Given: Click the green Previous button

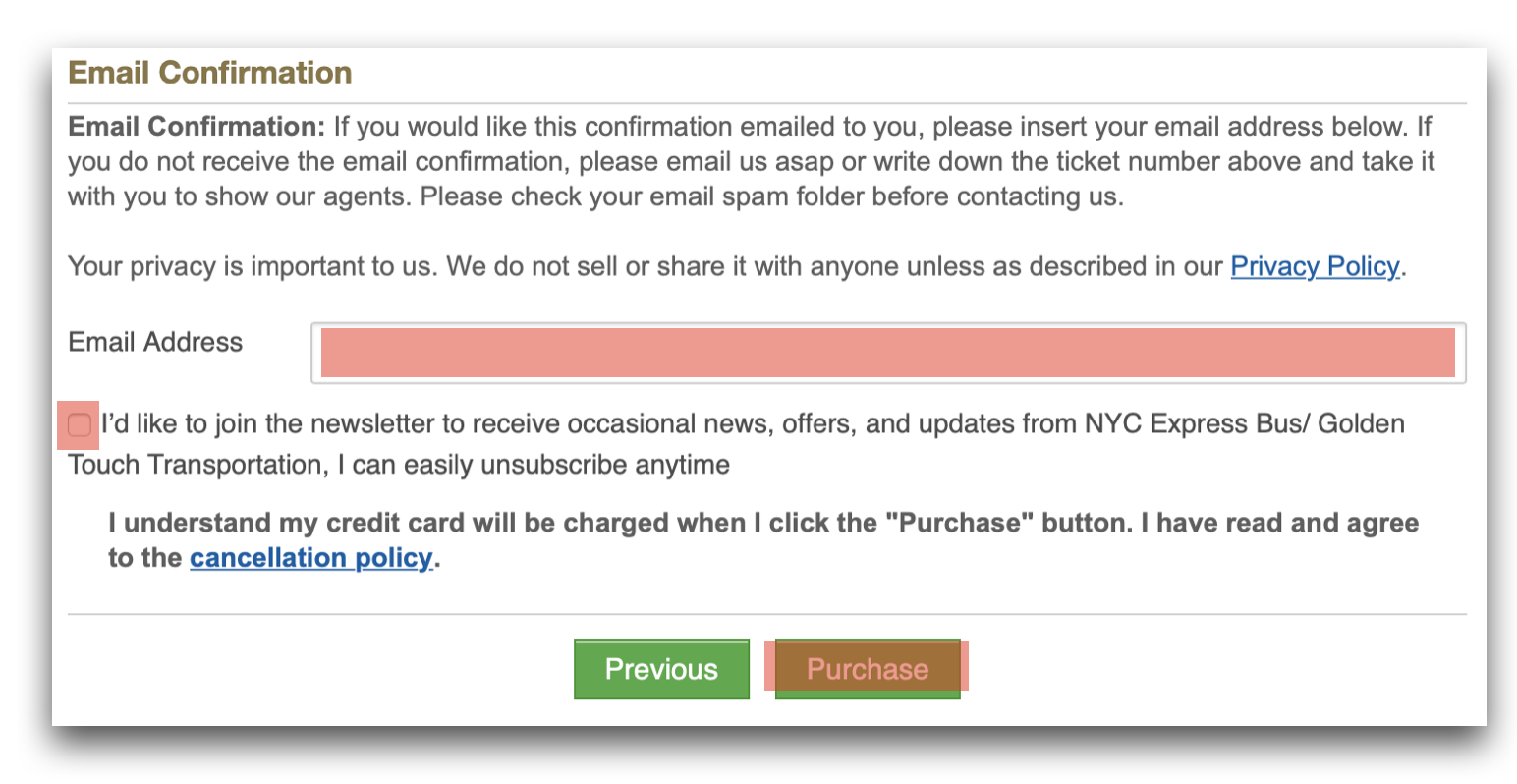Looking at the screenshot, I should (661, 669).
